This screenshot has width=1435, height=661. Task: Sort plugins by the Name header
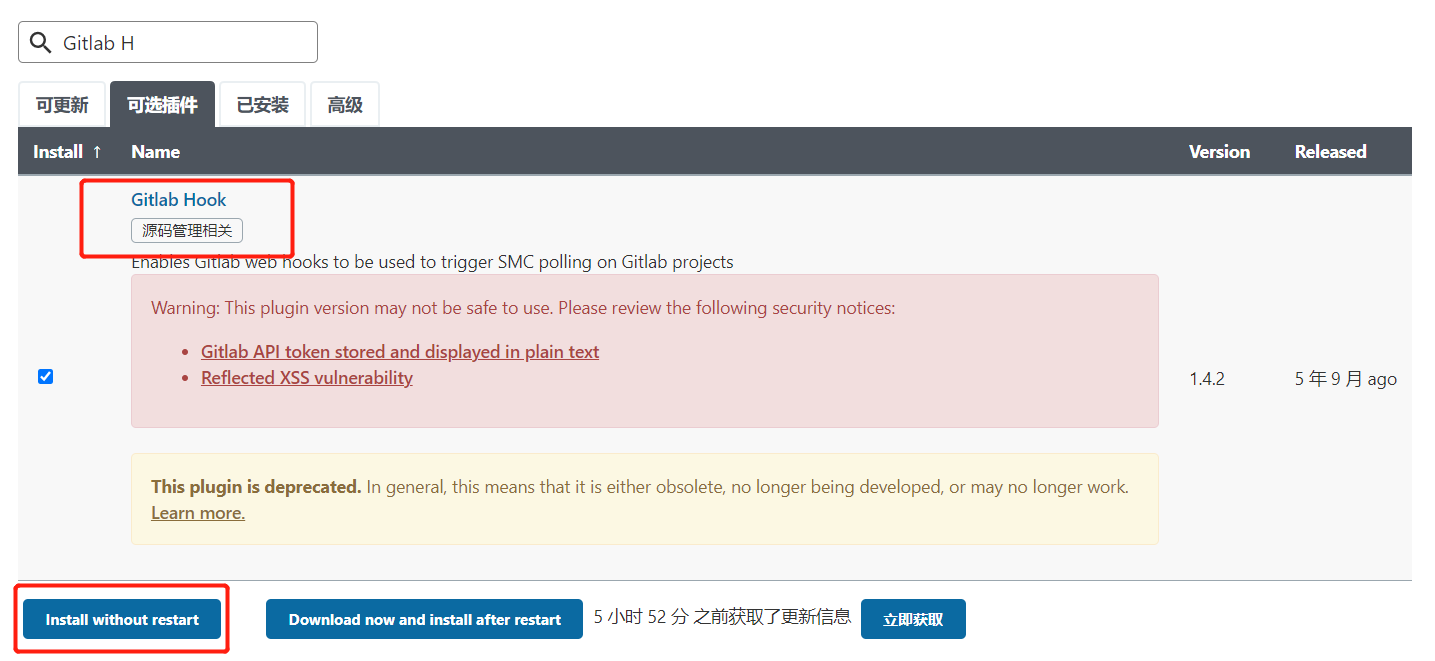point(156,152)
